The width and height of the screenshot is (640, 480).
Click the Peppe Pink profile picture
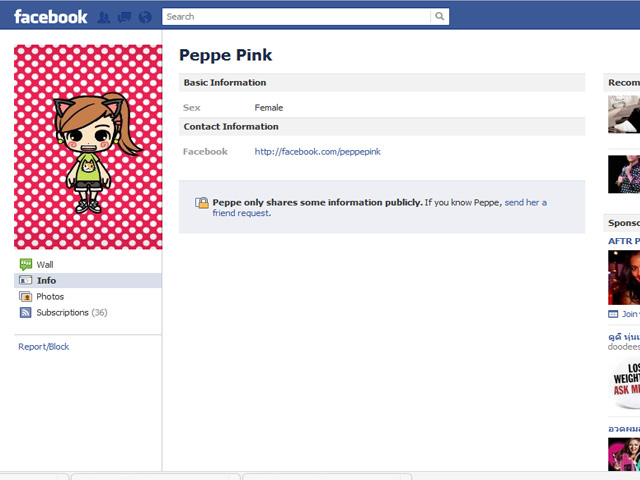click(x=88, y=147)
